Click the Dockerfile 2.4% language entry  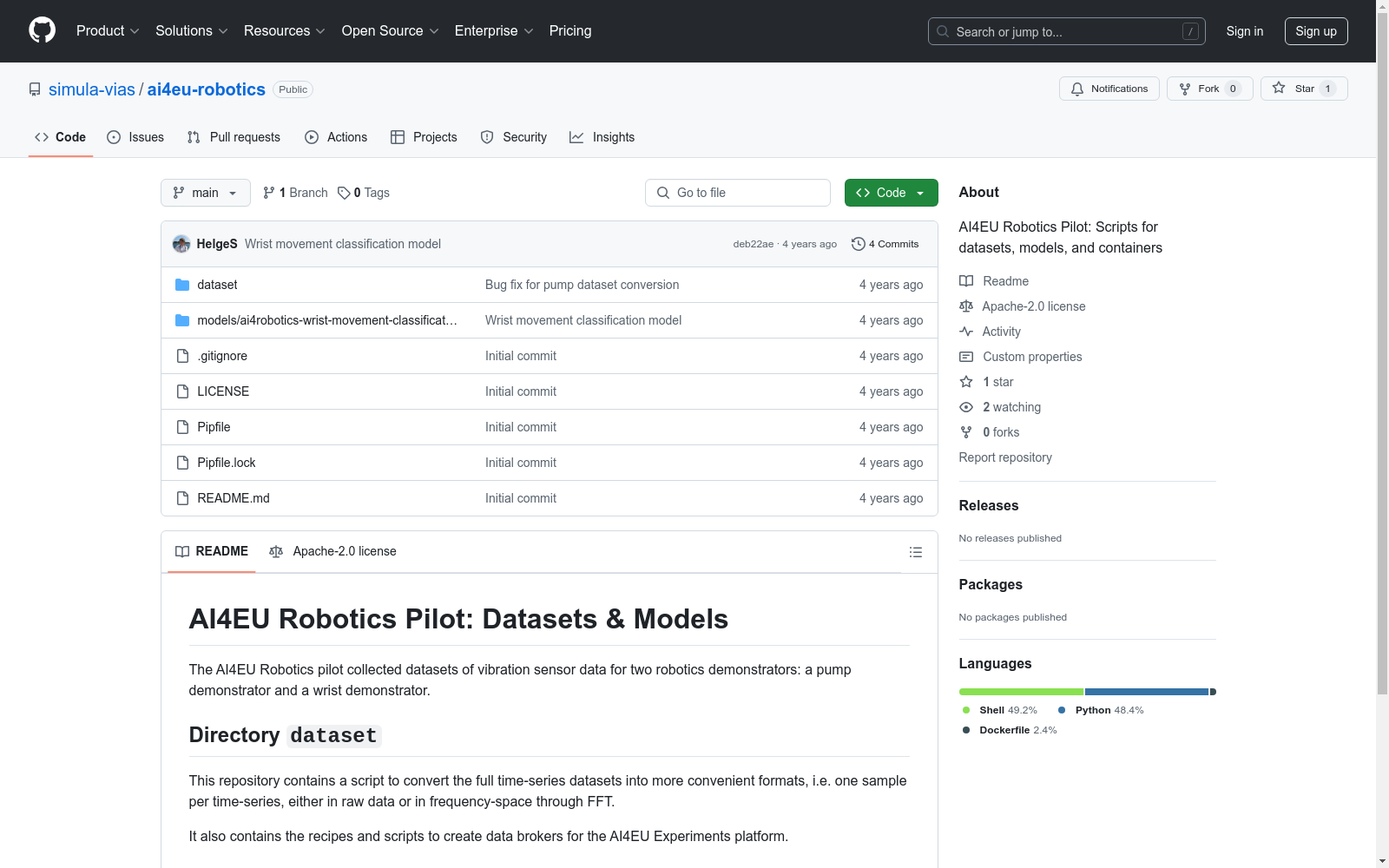pos(1010,730)
